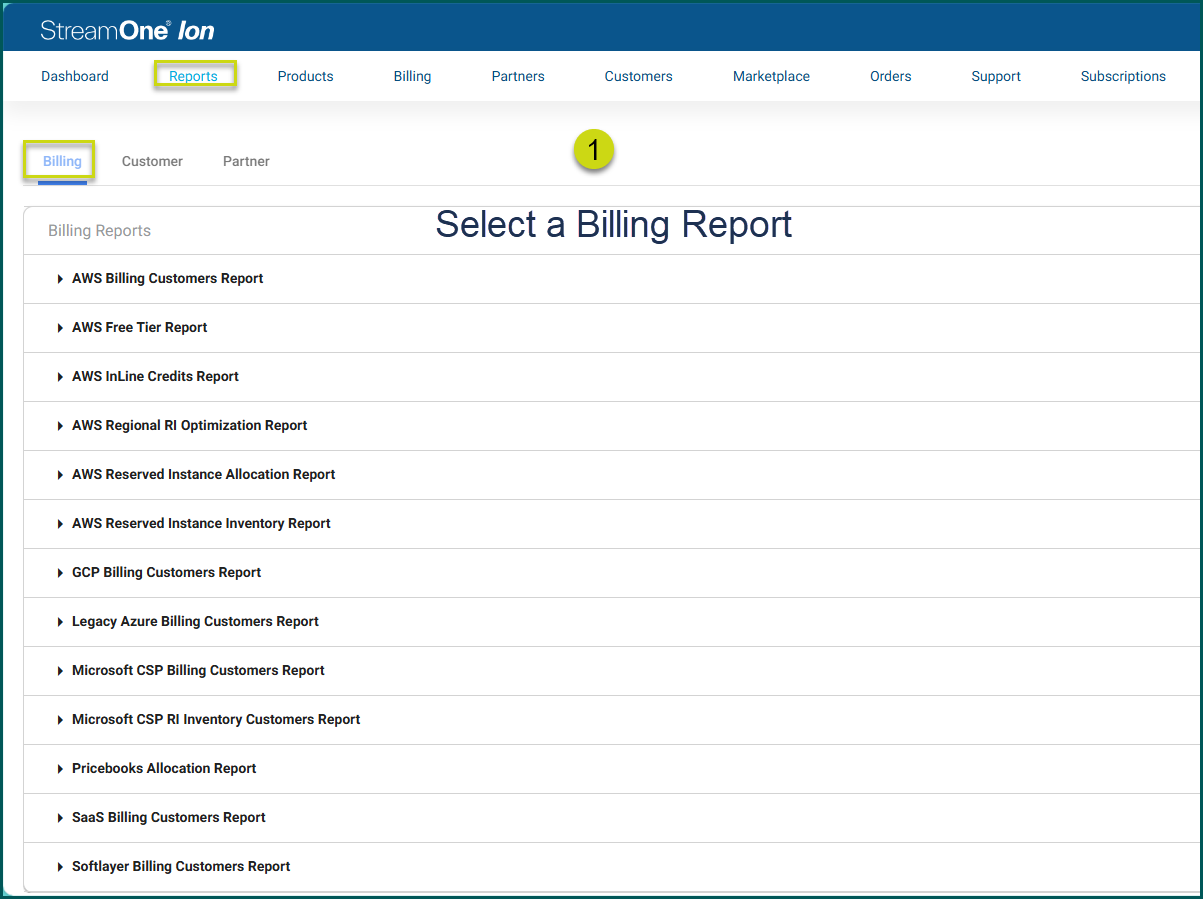Switch to the Billing reports tab
The height and width of the screenshot is (899, 1203).
(62, 161)
